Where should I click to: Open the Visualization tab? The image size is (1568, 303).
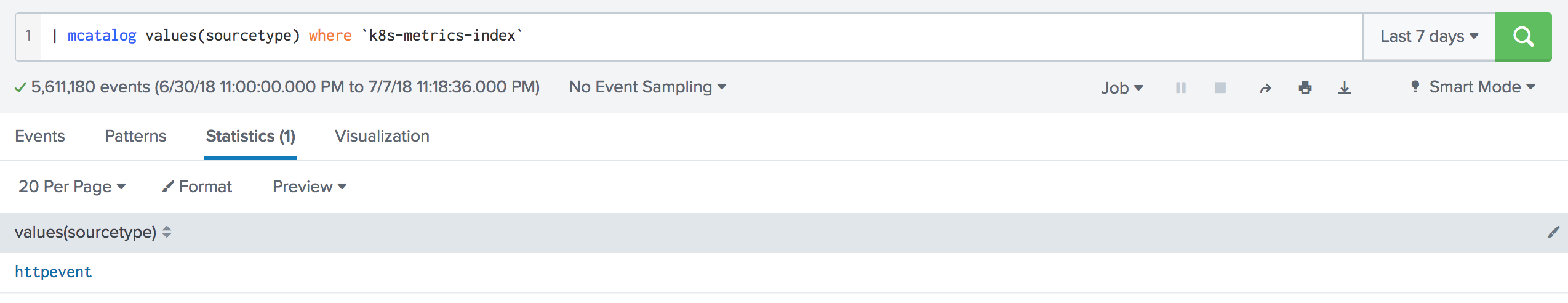382,136
